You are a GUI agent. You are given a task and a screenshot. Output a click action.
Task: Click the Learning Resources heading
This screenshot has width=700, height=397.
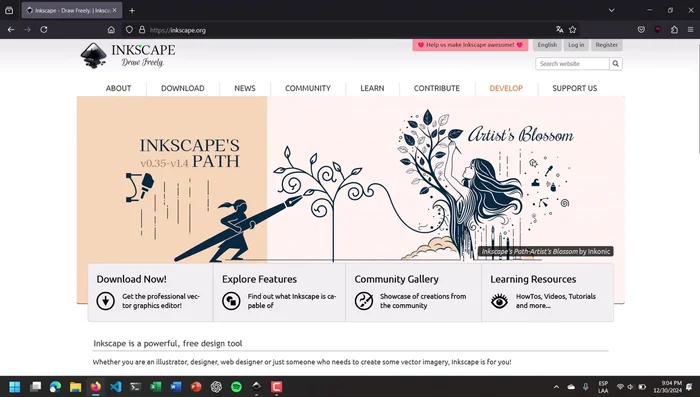click(x=533, y=279)
